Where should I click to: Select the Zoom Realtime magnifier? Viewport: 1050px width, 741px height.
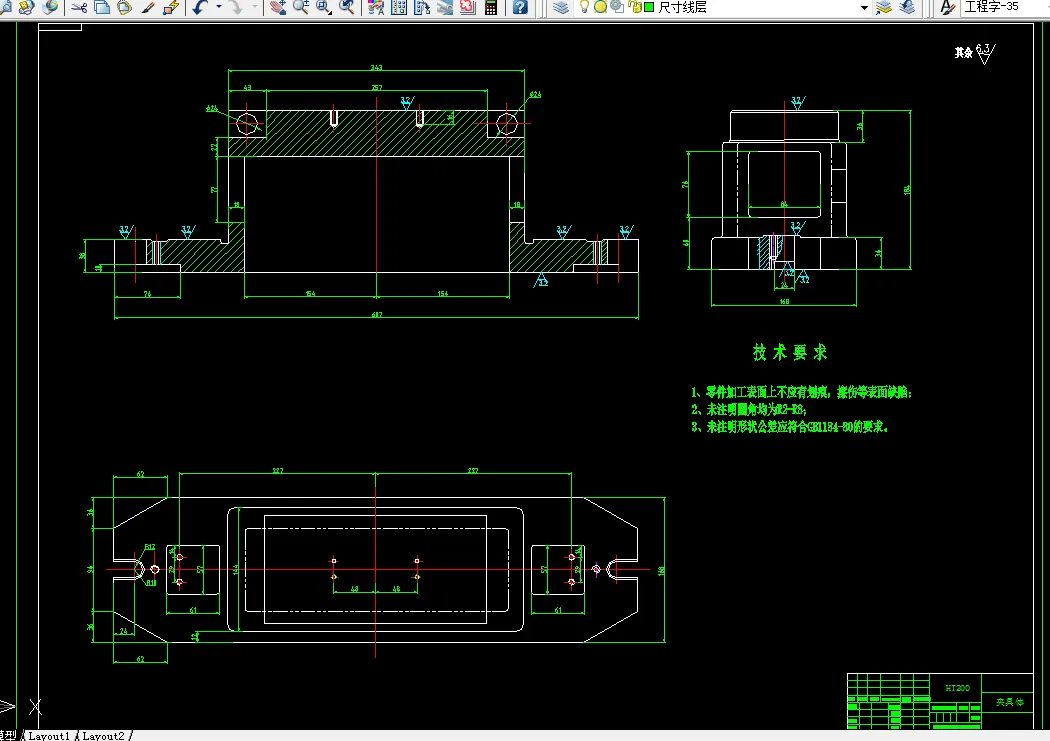coord(301,7)
